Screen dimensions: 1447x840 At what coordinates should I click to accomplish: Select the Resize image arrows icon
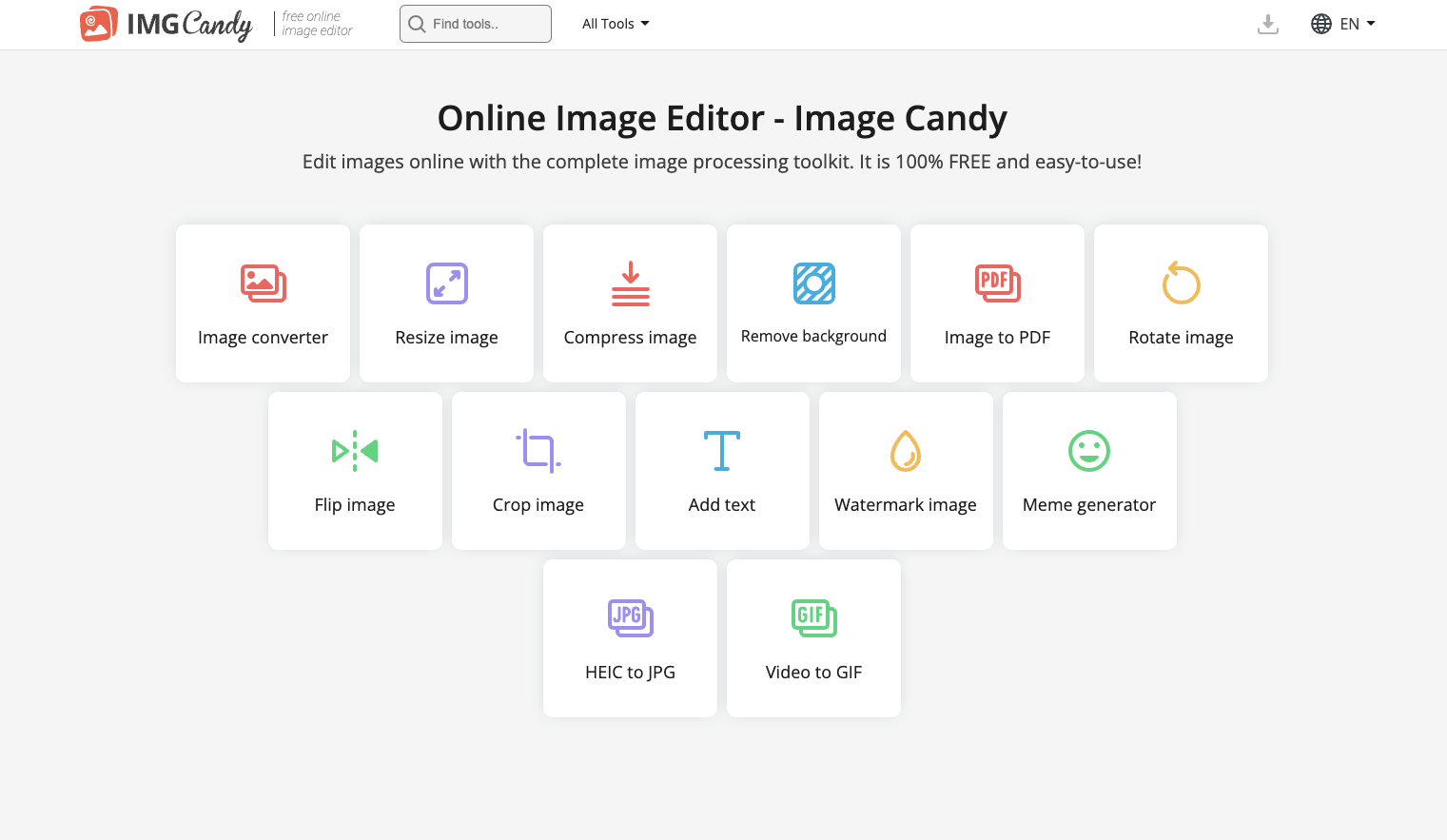[x=446, y=283]
